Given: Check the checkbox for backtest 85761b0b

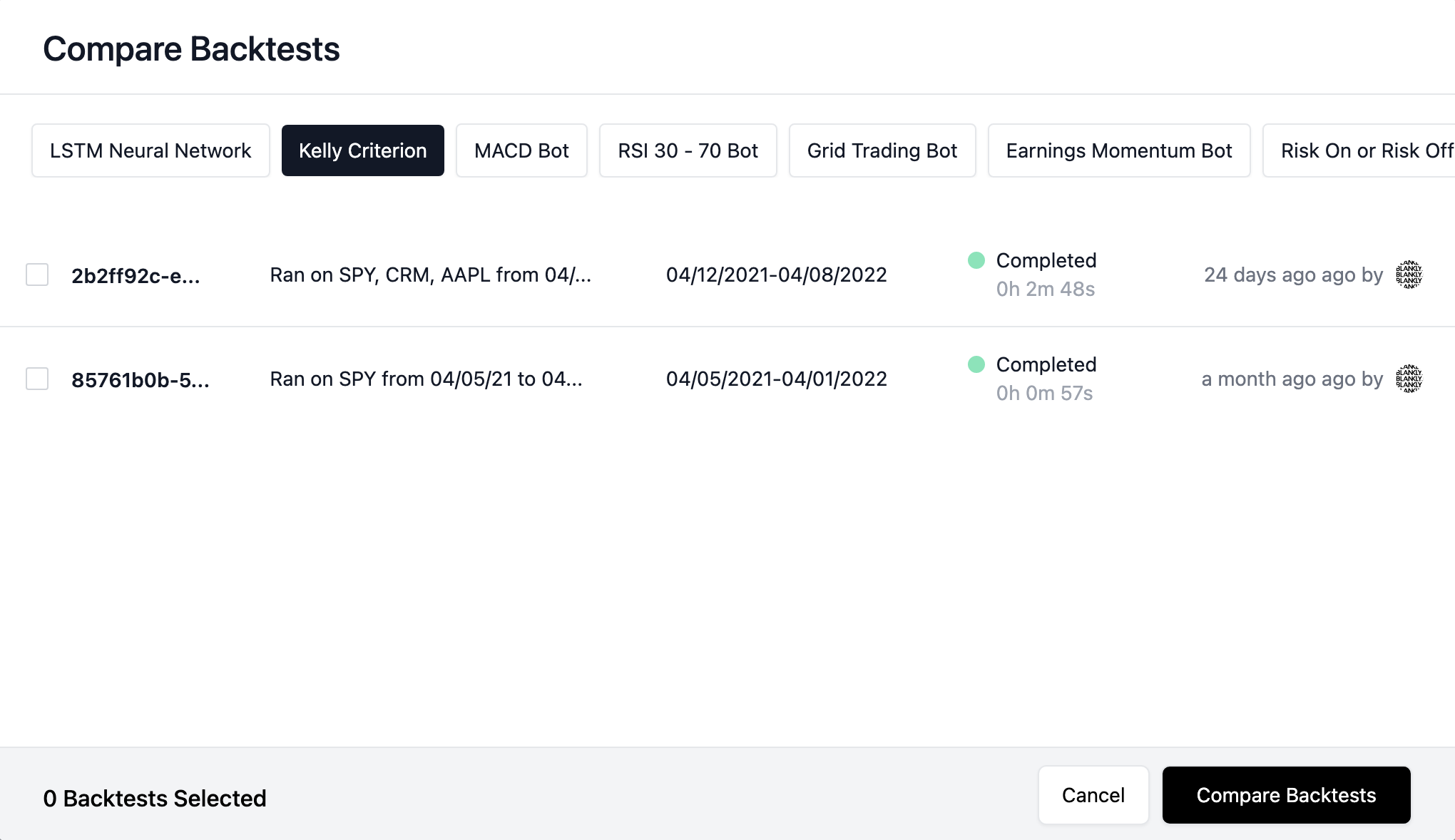Looking at the screenshot, I should (x=37, y=379).
